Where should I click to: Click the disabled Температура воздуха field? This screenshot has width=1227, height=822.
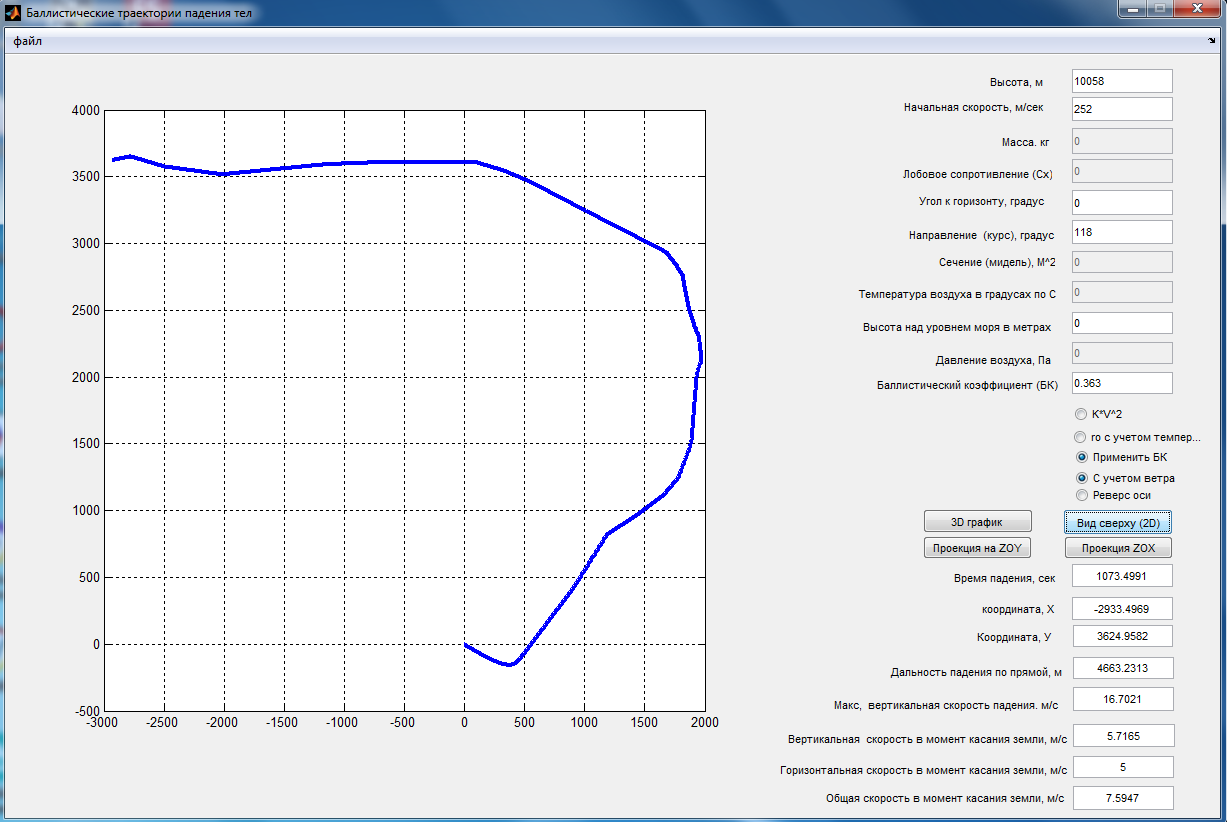(x=1121, y=292)
